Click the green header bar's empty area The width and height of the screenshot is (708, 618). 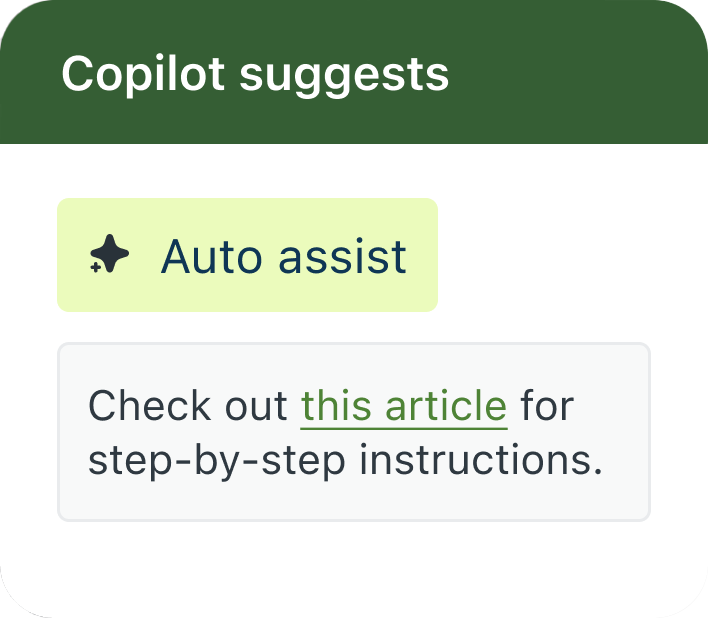coord(580,74)
